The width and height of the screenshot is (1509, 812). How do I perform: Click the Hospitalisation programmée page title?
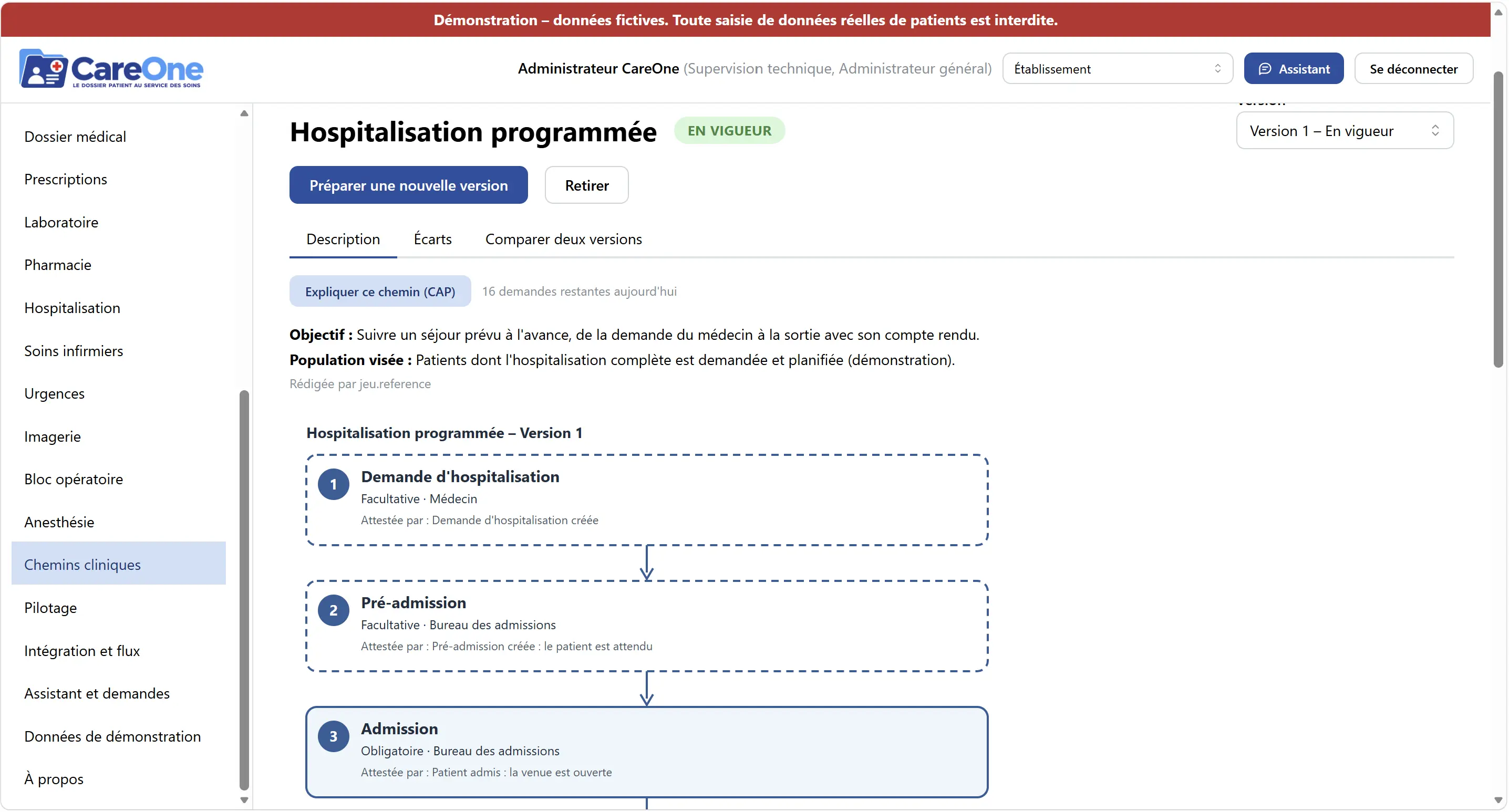473,132
